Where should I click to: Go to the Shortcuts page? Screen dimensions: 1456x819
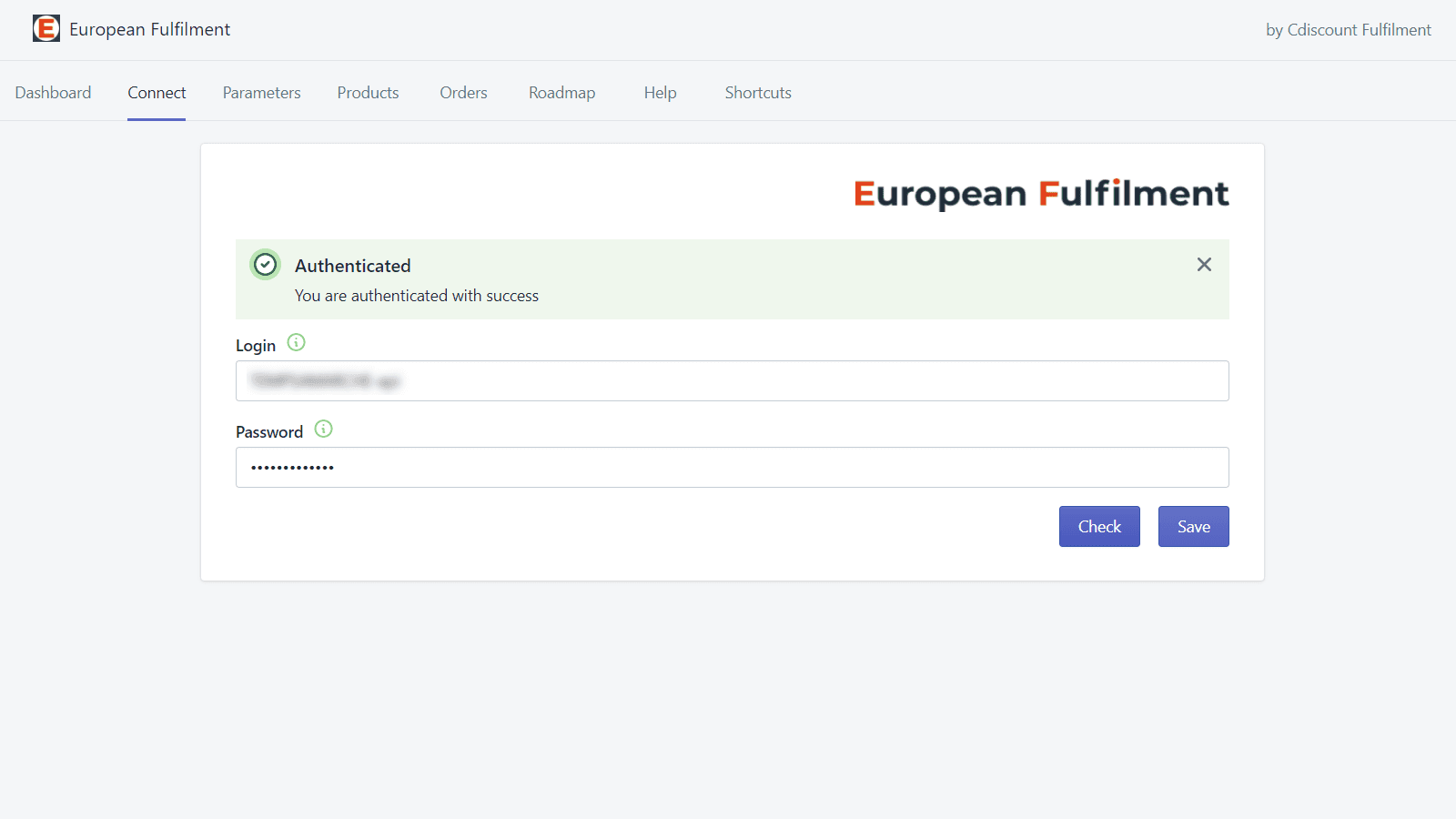[757, 92]
